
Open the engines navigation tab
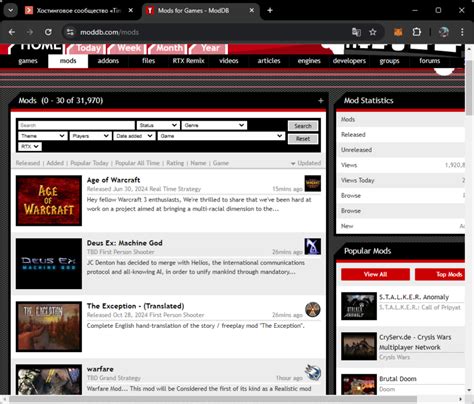[309, 61]
